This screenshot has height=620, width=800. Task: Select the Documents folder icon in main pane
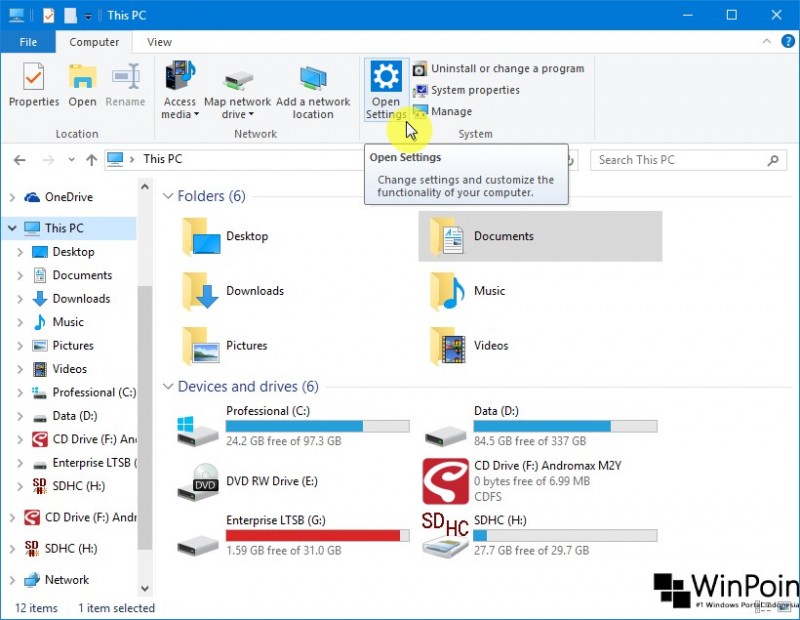(x=447, y=236)
